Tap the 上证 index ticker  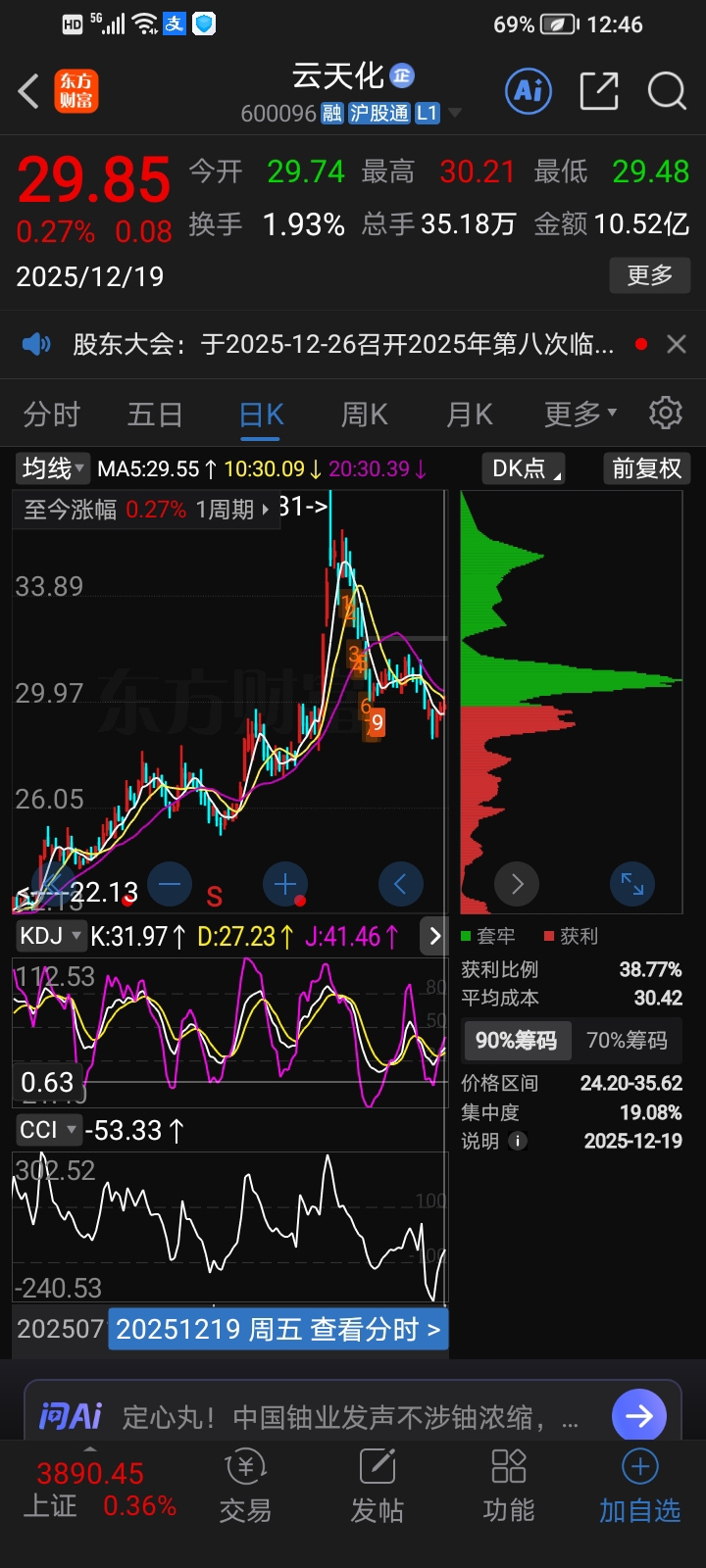click(x=100, y=1490)
